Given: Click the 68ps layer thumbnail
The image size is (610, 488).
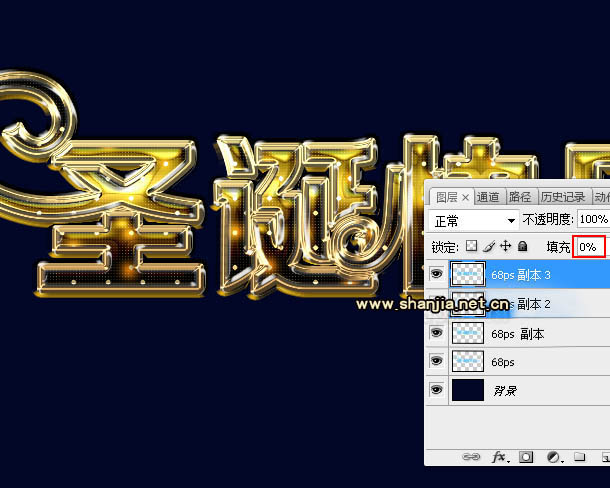Looking at the screenshot, I should point(468,361).
